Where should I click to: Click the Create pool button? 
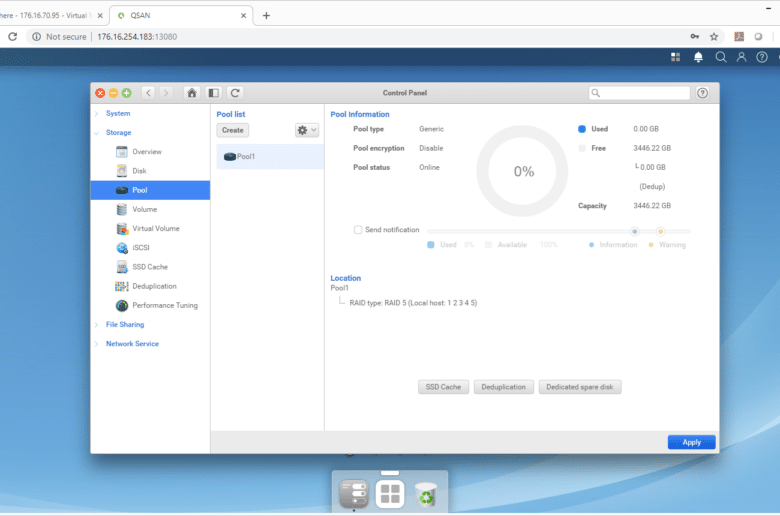pyautogui.click(x=233, y=130)
